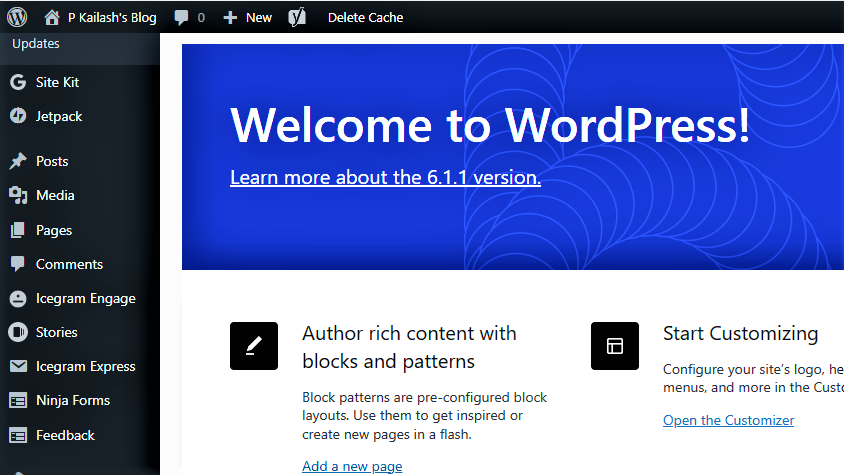This screenshot has height=475, width=844.
Task: Click the Ninja Forms icon
Action: (18, 401)
